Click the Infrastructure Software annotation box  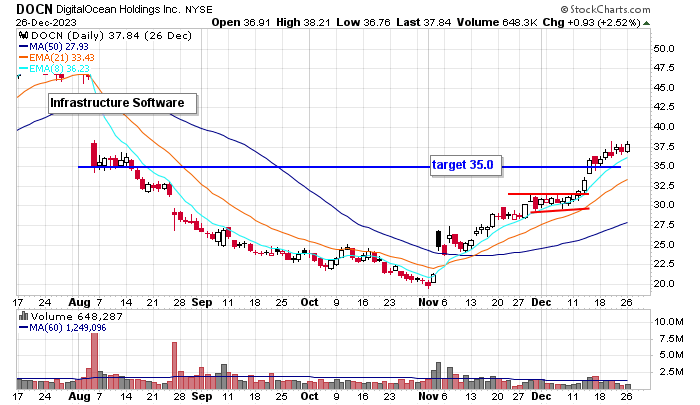coord(122,103)
